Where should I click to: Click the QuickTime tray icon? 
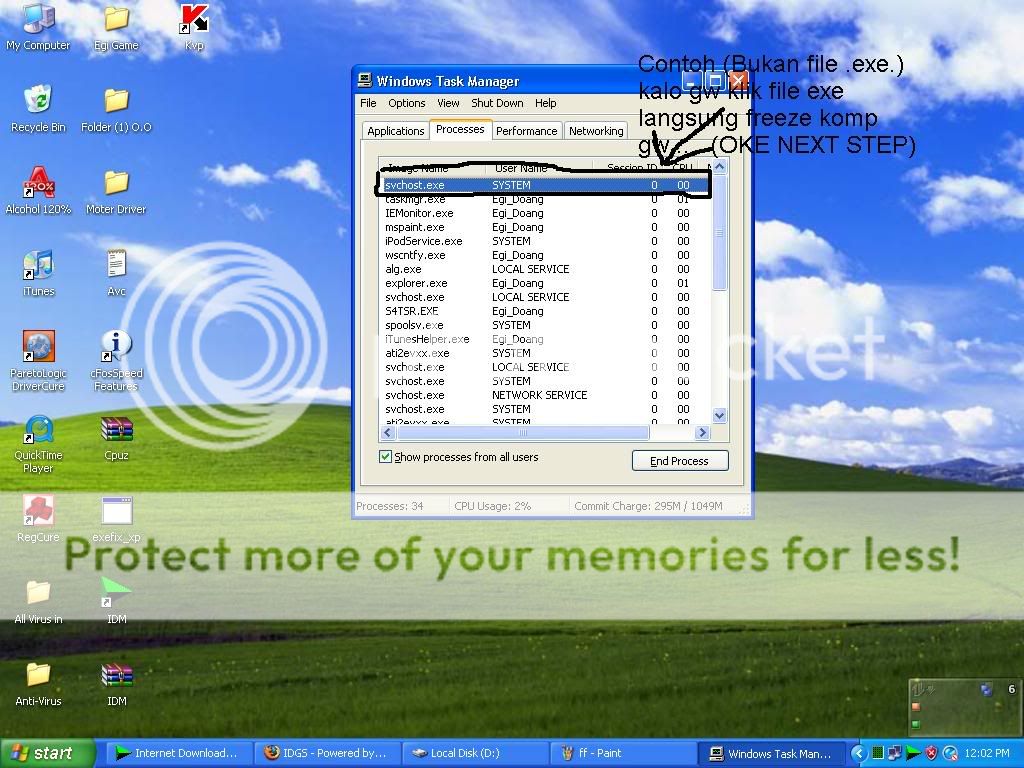click(x=950, y=753)
